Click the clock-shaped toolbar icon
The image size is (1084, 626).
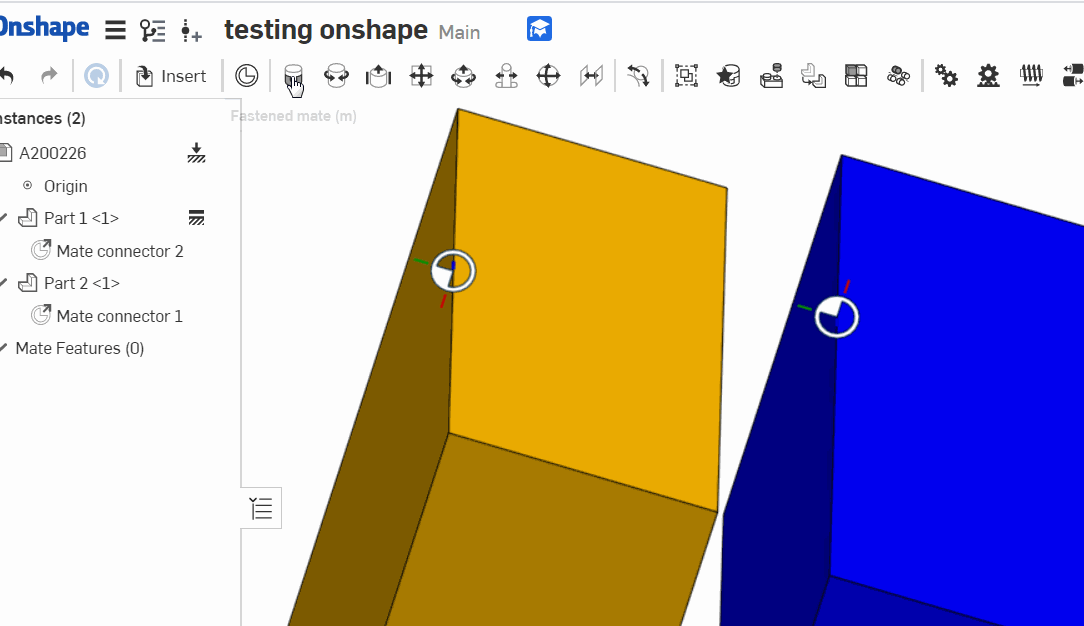[246, 75]
